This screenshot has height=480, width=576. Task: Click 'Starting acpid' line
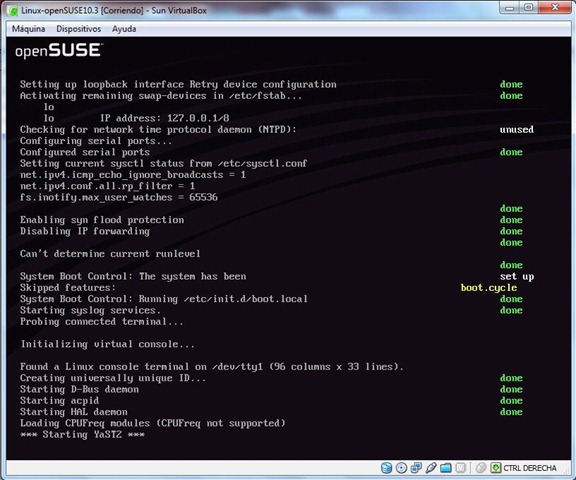tap(60, 401)
